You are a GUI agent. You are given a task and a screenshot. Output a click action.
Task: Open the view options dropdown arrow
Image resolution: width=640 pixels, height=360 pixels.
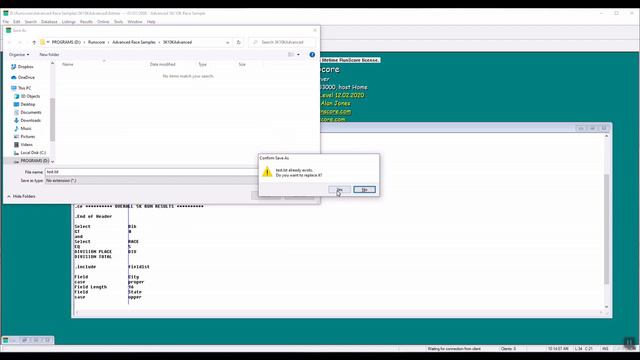(x=298, y=54)
